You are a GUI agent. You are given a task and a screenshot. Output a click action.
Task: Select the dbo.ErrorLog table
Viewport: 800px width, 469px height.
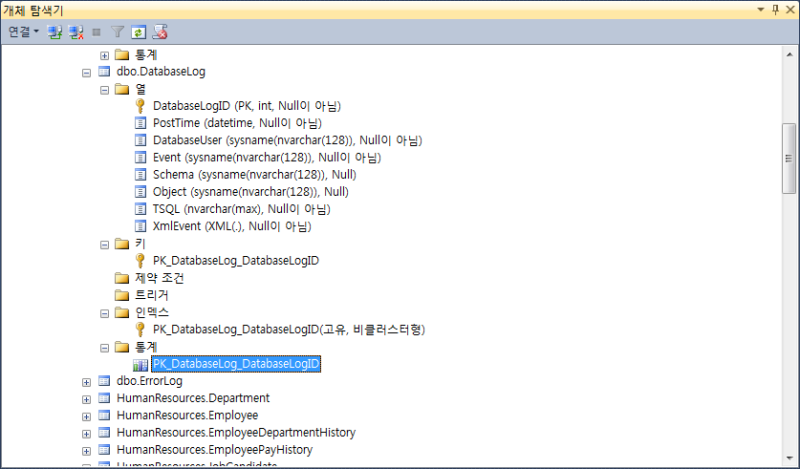tap(149, 381)
